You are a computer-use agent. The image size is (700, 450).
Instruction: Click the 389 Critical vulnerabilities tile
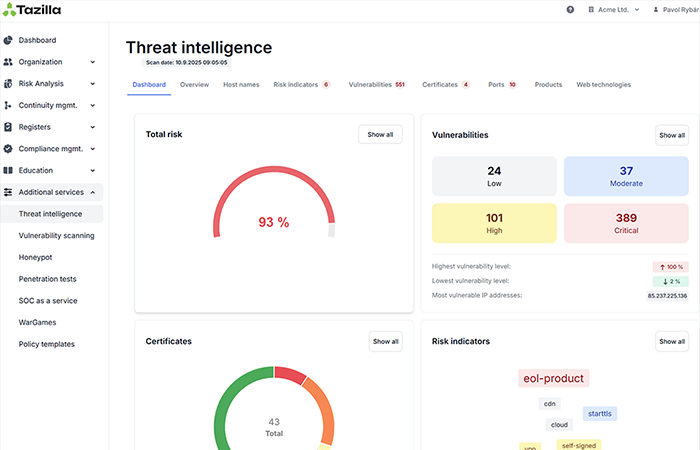626,223
